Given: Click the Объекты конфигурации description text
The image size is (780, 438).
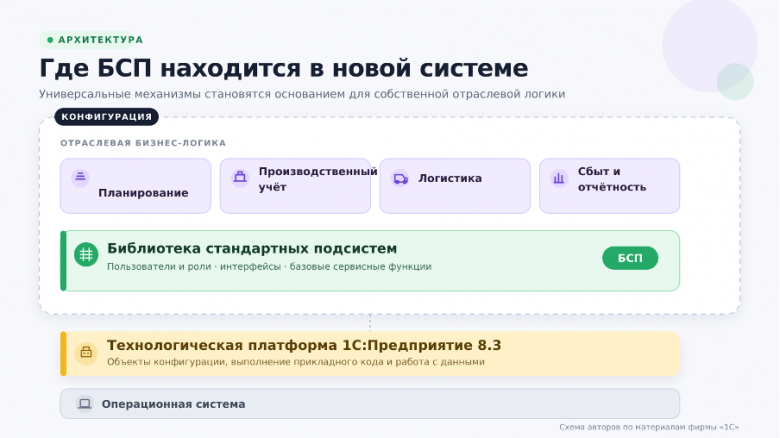Looking at the screenshot, I should [295, 362].
